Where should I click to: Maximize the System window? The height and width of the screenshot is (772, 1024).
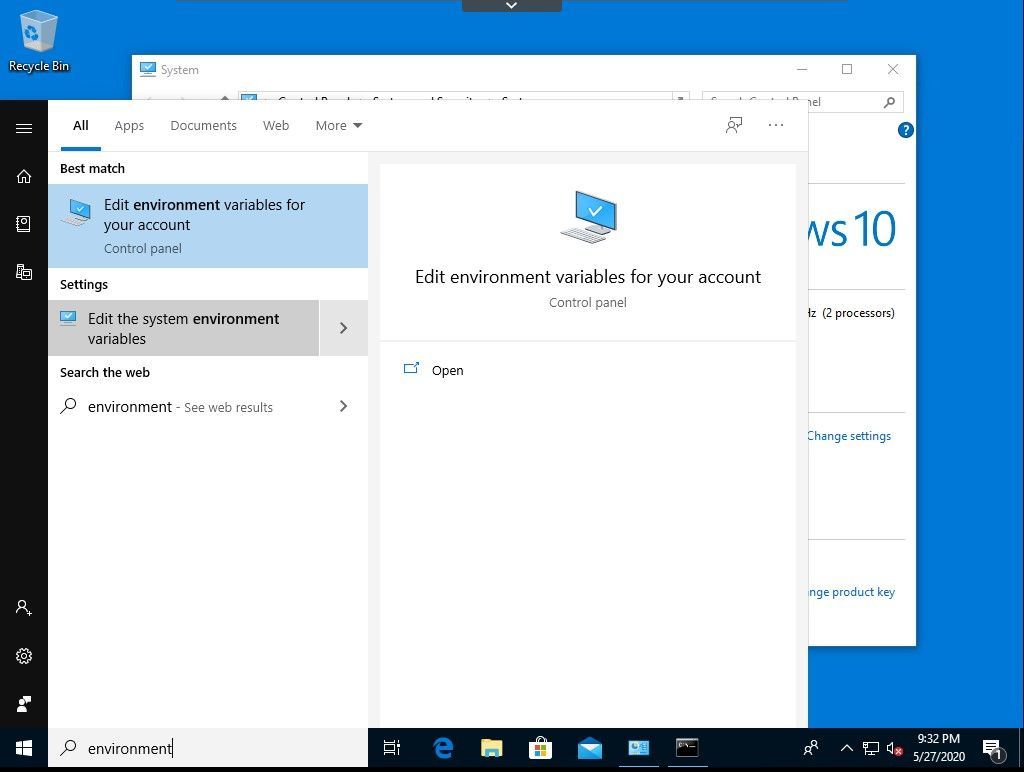[847, 69]
